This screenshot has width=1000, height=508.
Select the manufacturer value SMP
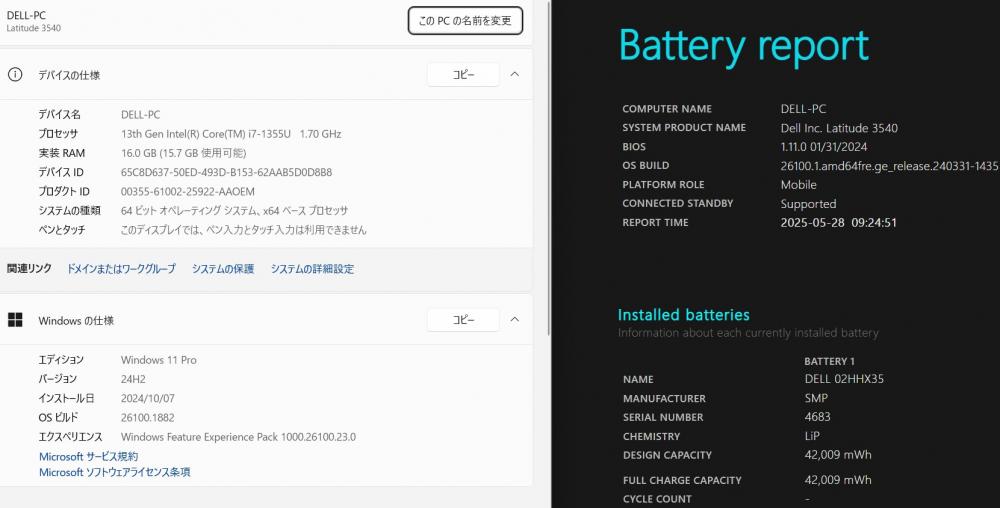click(816, 398)
